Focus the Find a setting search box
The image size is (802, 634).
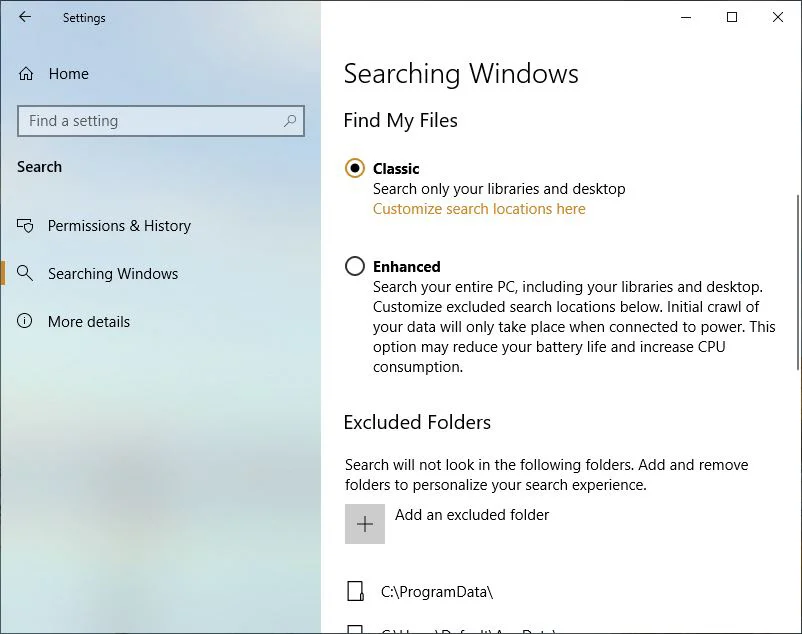point(161,121)
